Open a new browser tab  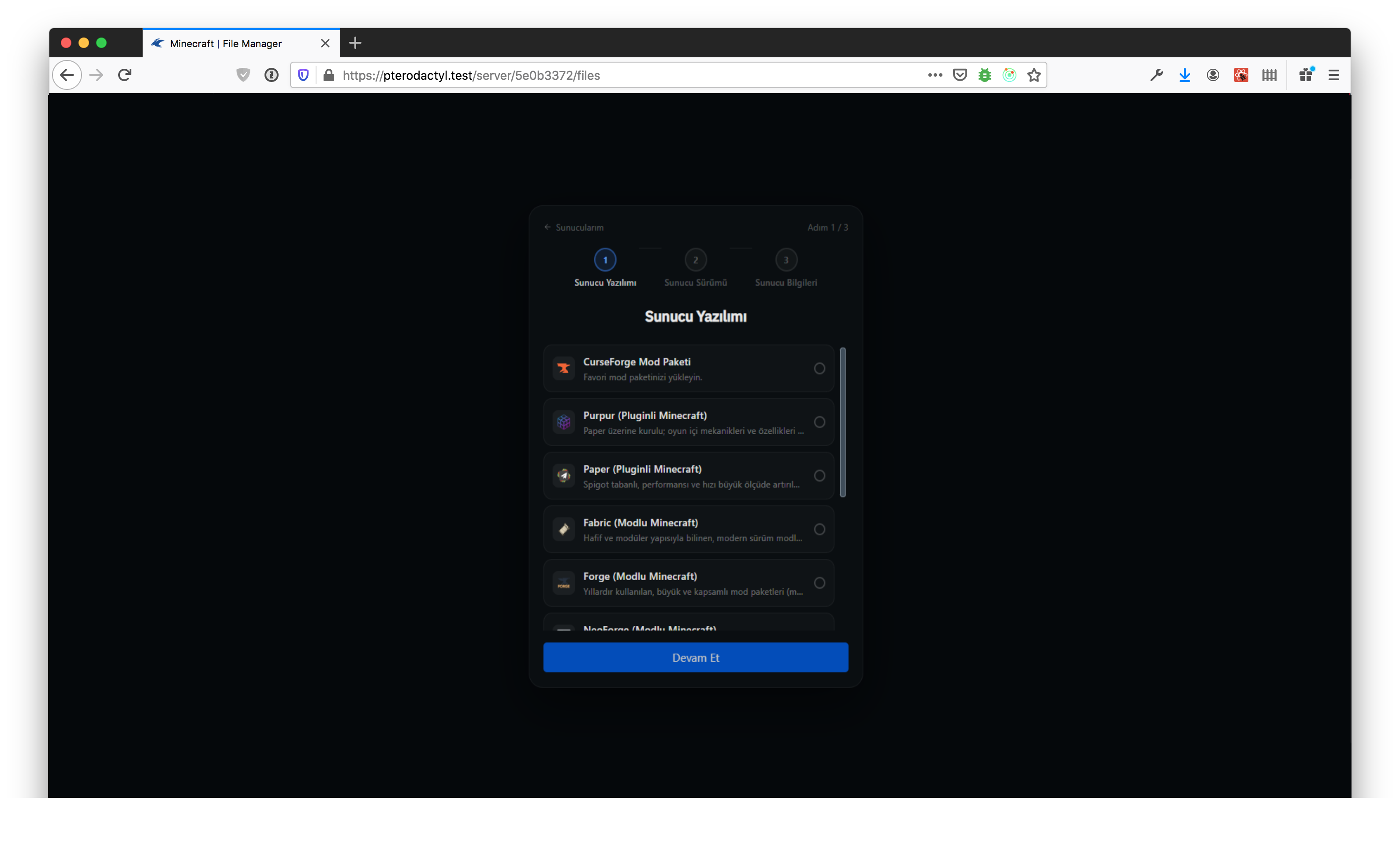[x=355, y=43]
